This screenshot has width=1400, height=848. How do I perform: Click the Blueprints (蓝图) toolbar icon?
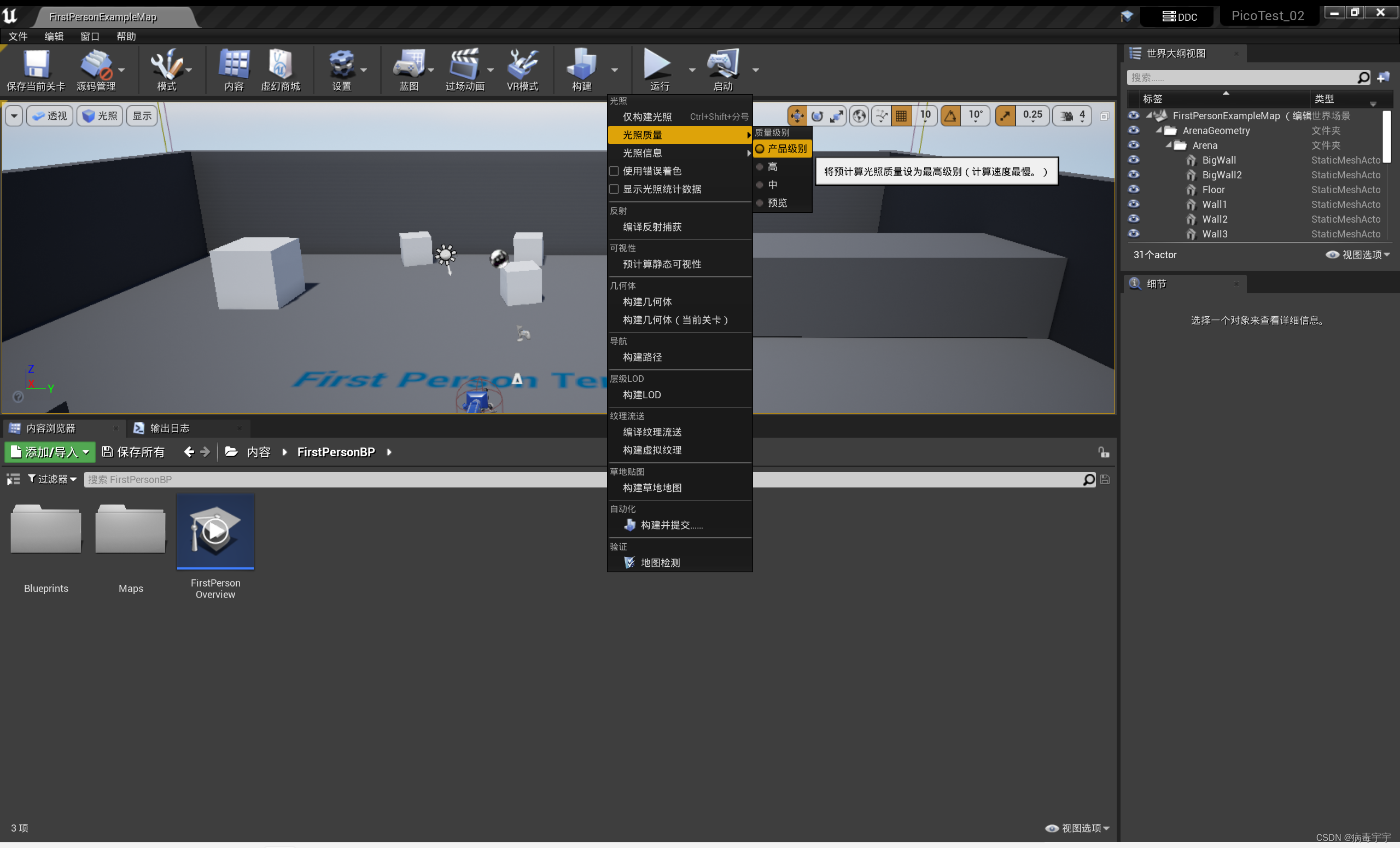tap(409, 64)
